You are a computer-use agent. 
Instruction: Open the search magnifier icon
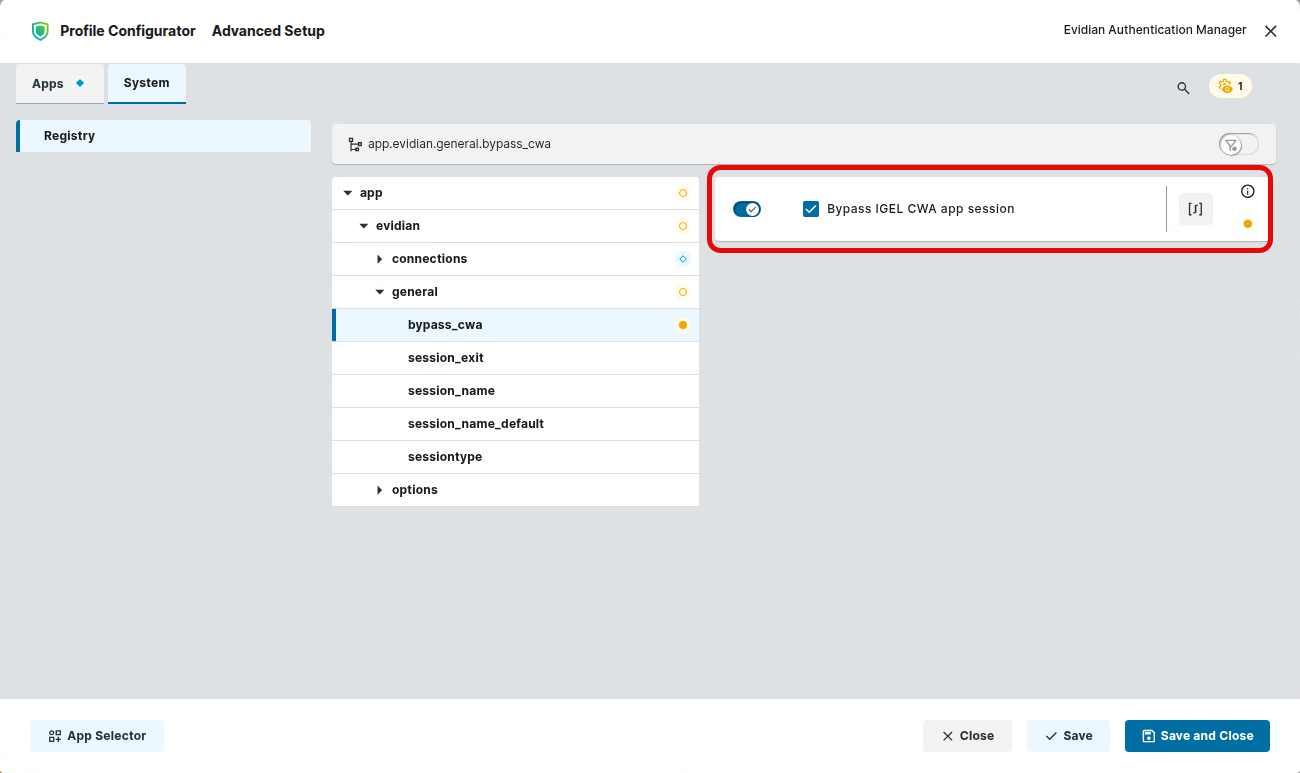[1183, 88]
